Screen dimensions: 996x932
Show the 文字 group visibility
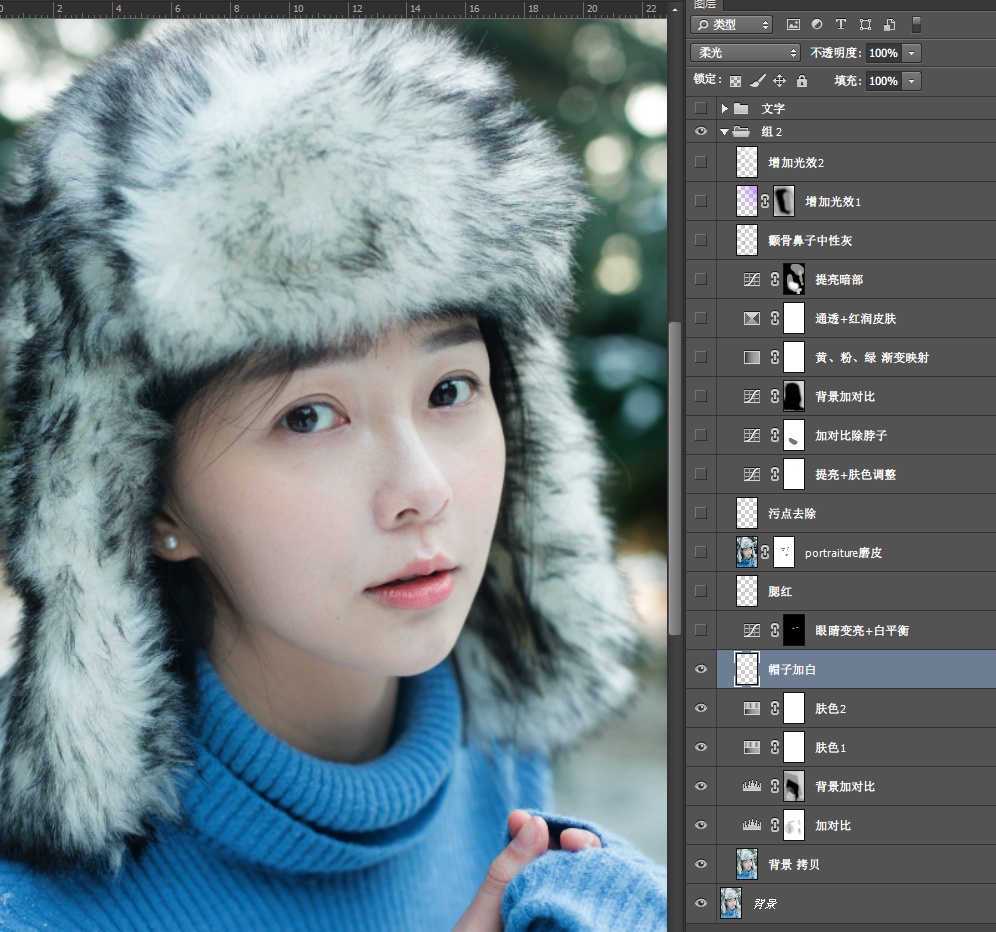[701, 108]
